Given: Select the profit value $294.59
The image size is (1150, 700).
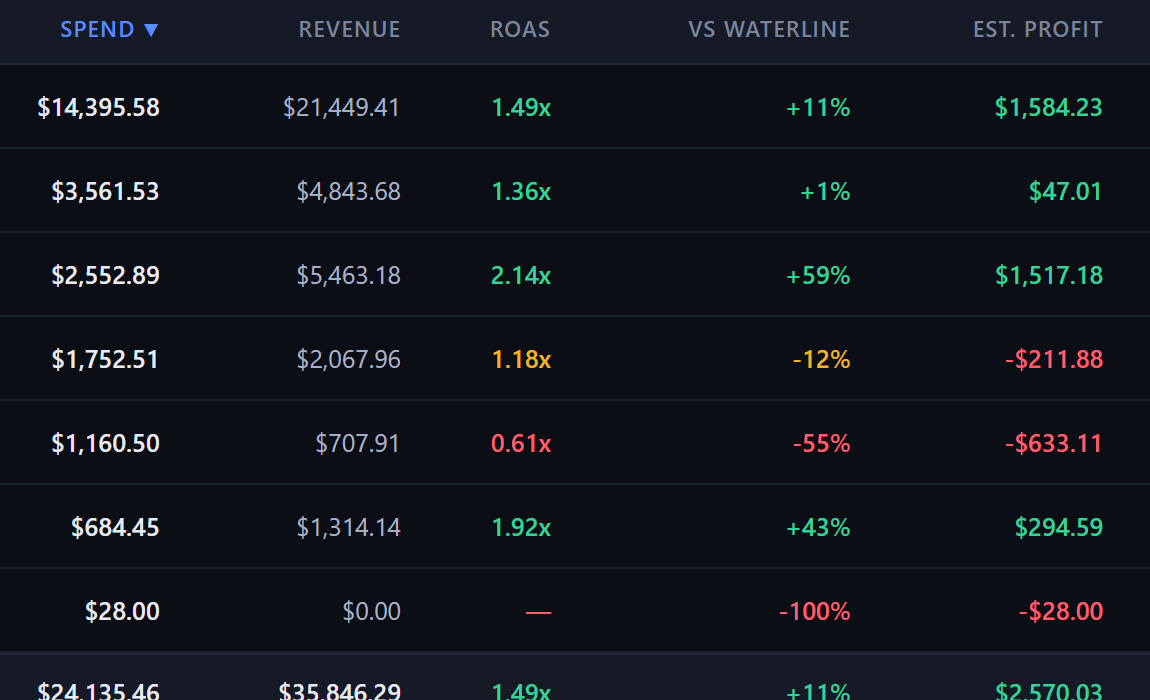Looking at the screenshot, I should pyautogui.click(x=1058, y=527).
